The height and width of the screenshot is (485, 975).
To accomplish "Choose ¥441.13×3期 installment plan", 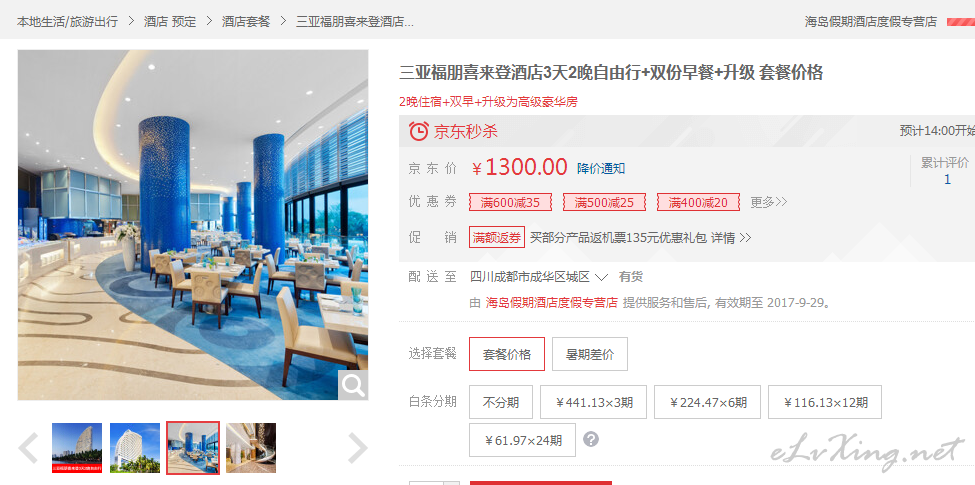I will click(593, 402).
